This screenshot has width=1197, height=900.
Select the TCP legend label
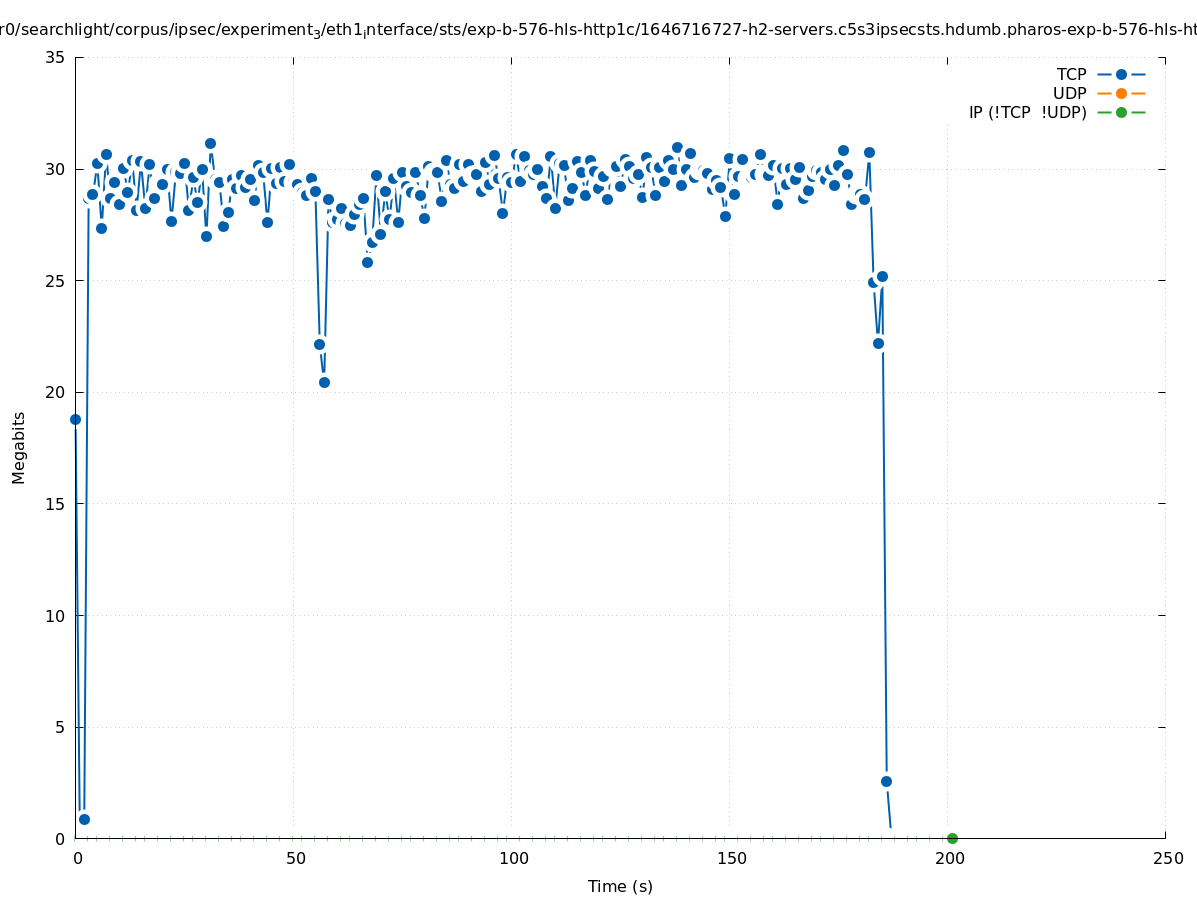coord(1071,74)
